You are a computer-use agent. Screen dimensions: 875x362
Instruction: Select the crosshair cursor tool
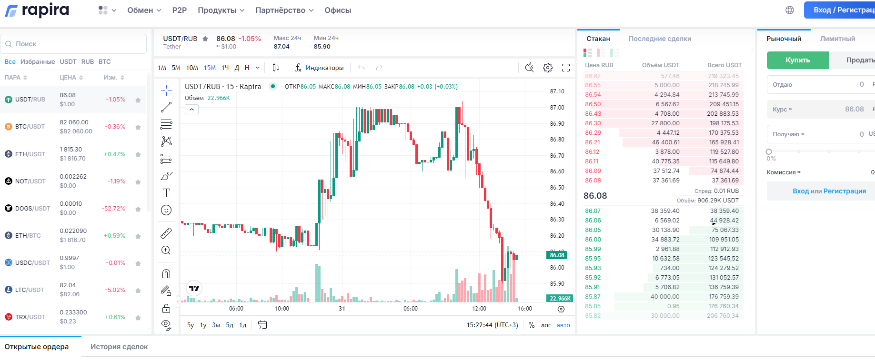click(166, 90)
